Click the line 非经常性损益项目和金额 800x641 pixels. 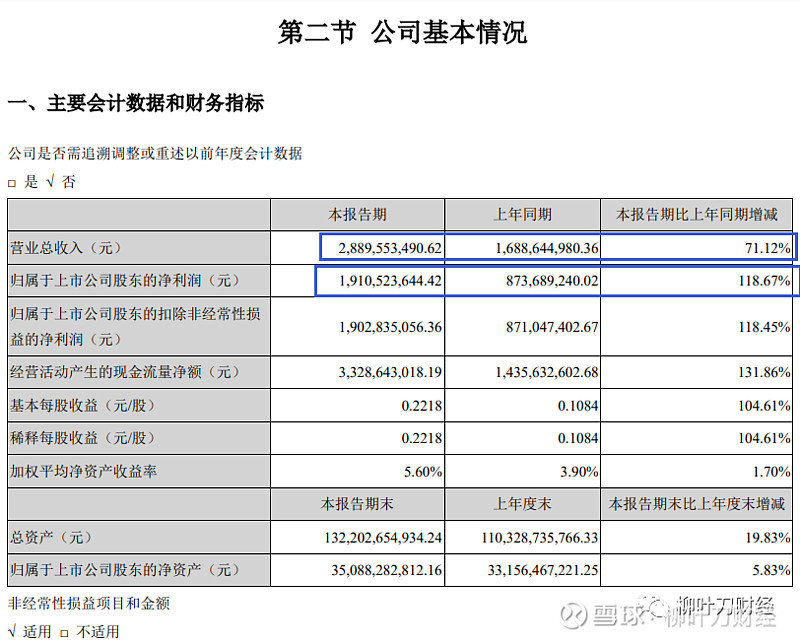pyautogui.click(x=89, y=604)
